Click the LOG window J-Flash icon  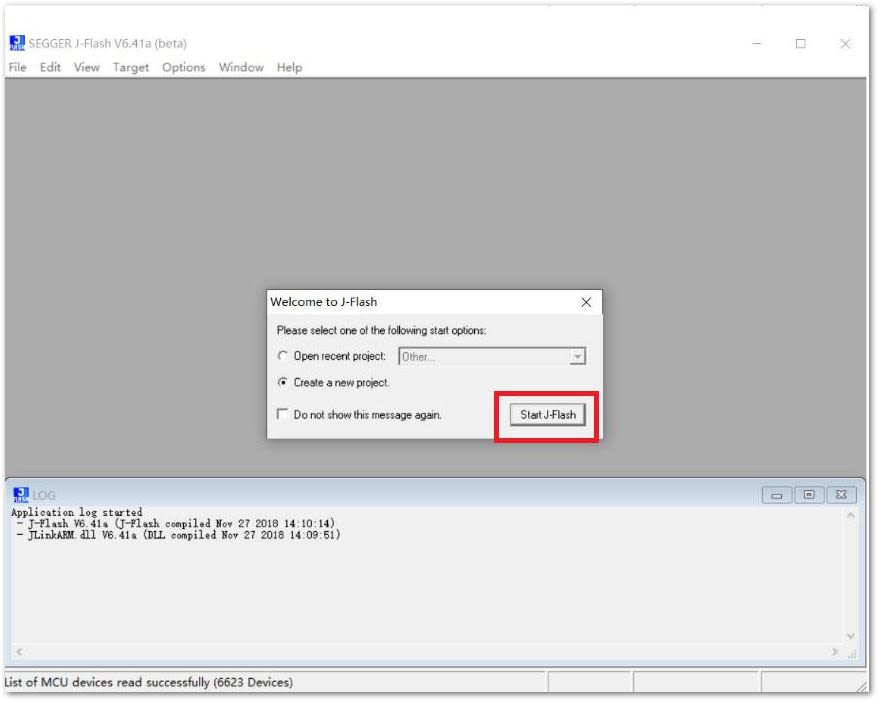click(21, 495)
